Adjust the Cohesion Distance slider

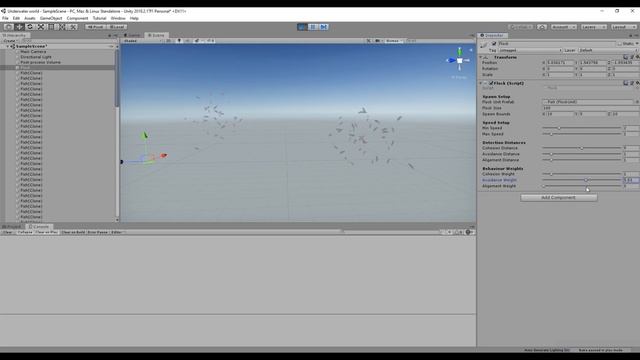pyautogui.click(x=582, y=148)
